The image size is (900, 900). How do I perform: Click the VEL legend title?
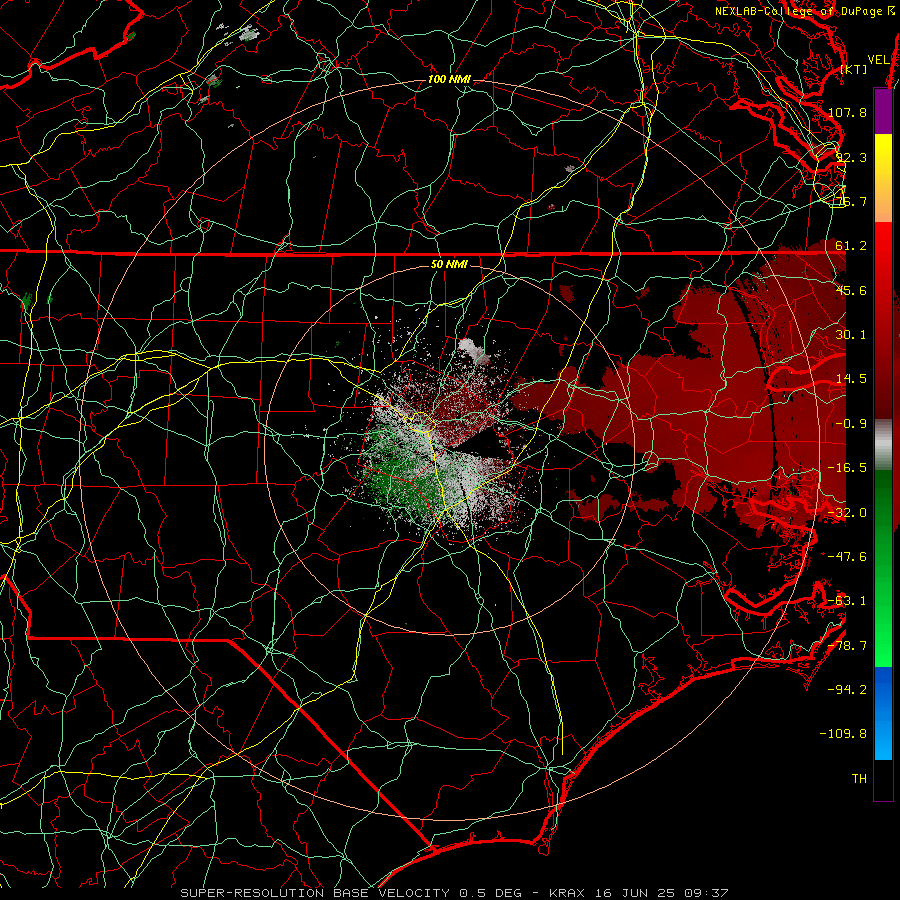point(878,60)
